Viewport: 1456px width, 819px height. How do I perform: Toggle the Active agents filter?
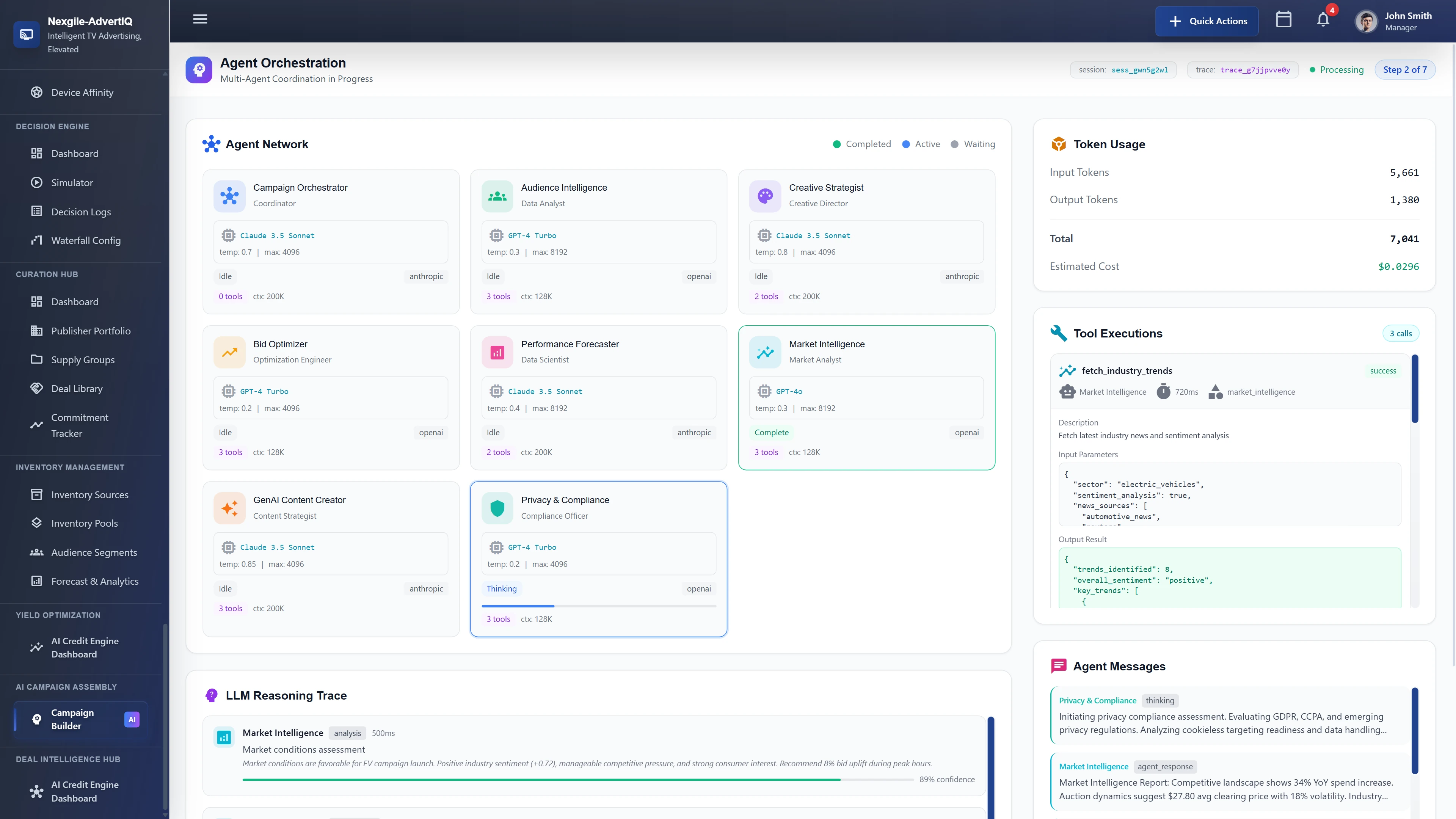pos(921,144)
